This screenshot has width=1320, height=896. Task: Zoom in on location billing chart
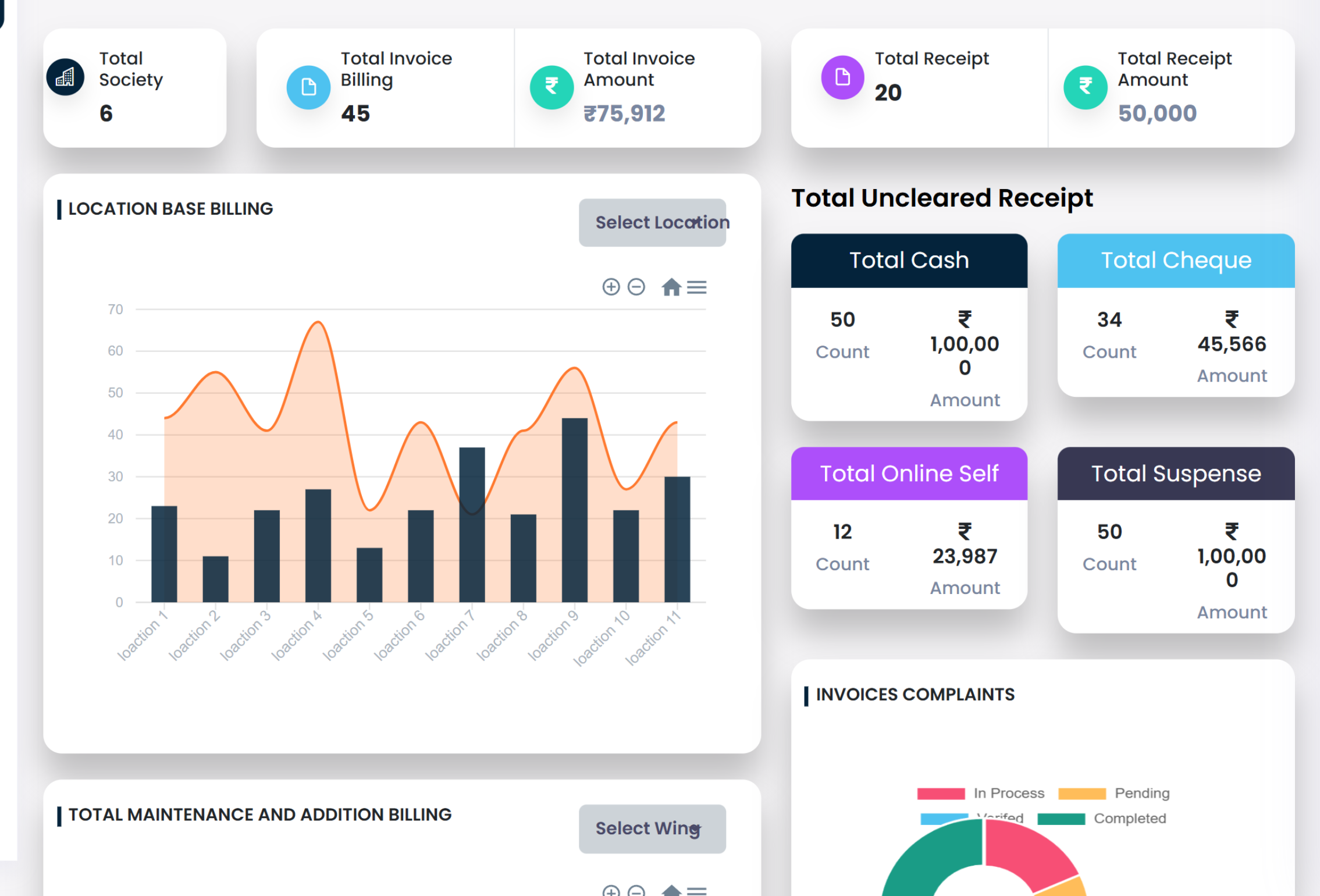click(611, 287)
